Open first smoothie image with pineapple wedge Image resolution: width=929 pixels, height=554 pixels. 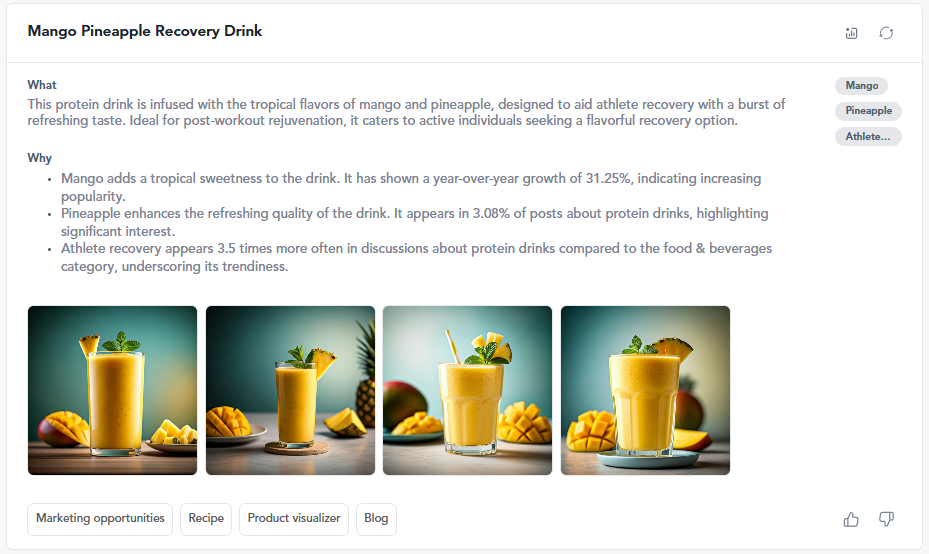[x=113, y=390]
